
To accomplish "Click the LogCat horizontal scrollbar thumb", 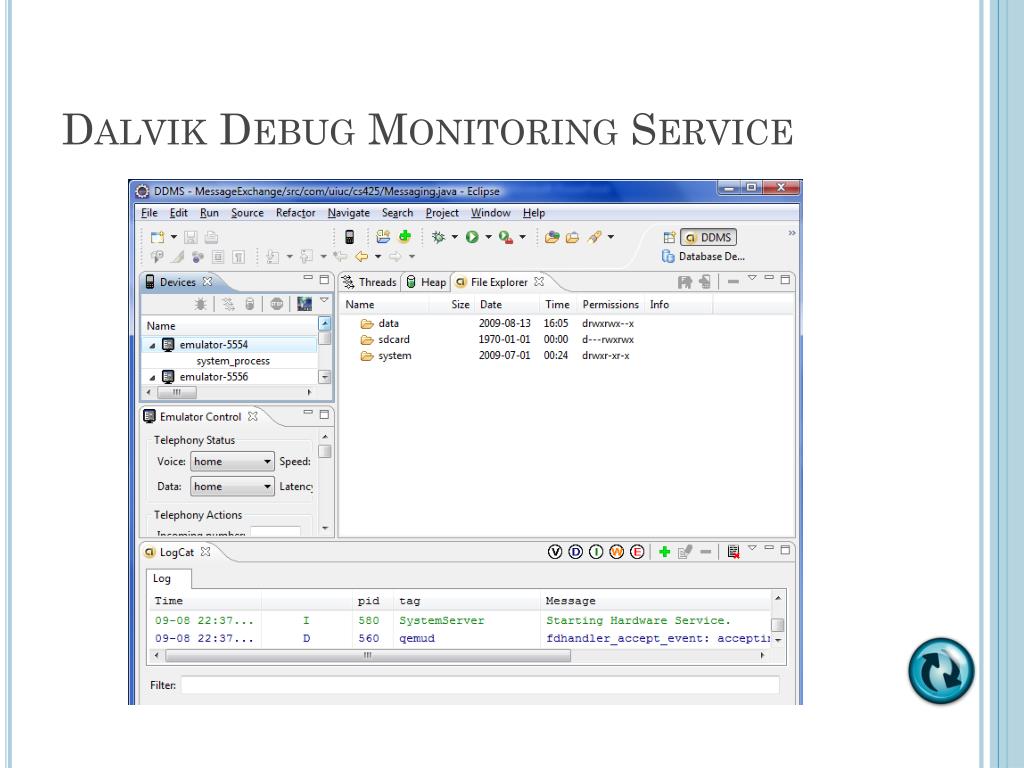I will (x=368, y=655).
